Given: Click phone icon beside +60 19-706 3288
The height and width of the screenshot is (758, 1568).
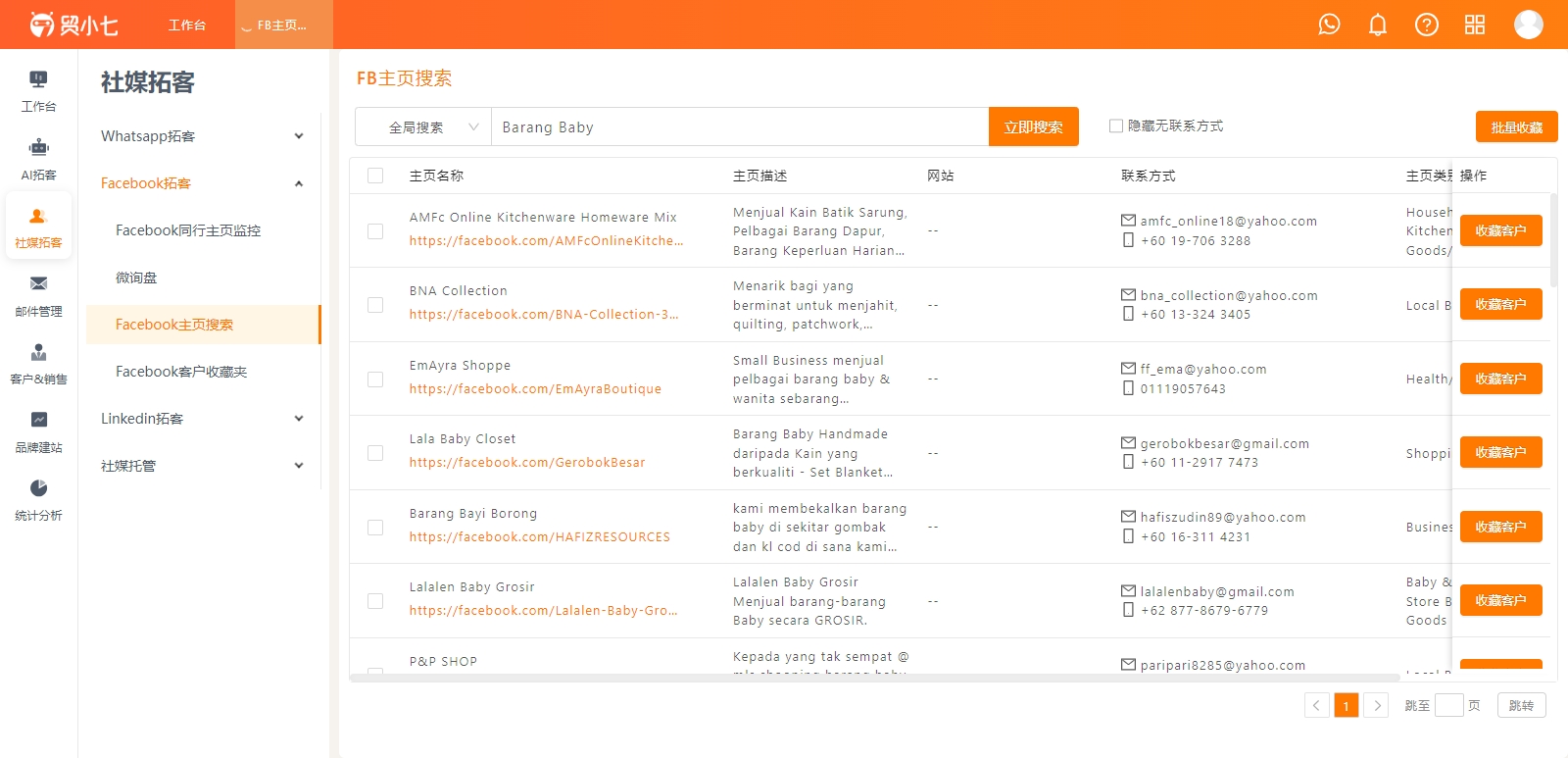Looking at the screenshot, I should click(x=1128, y=240).
